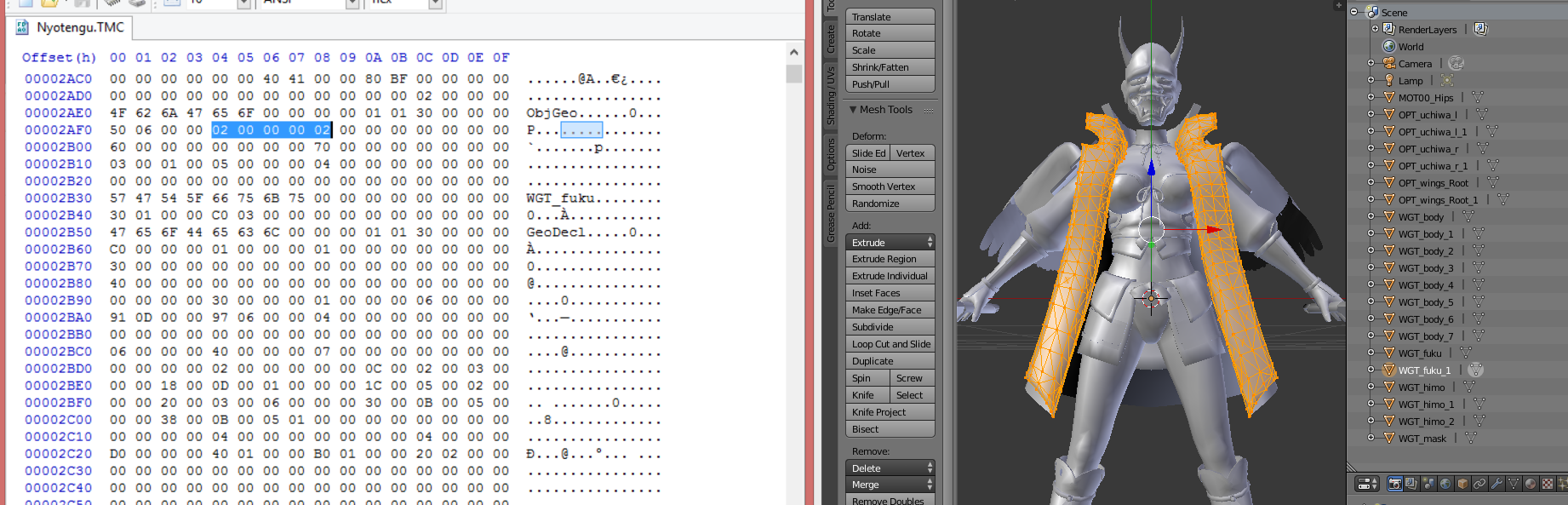
Task: Open the Merge dropdown menu
Action: point(890,484)
